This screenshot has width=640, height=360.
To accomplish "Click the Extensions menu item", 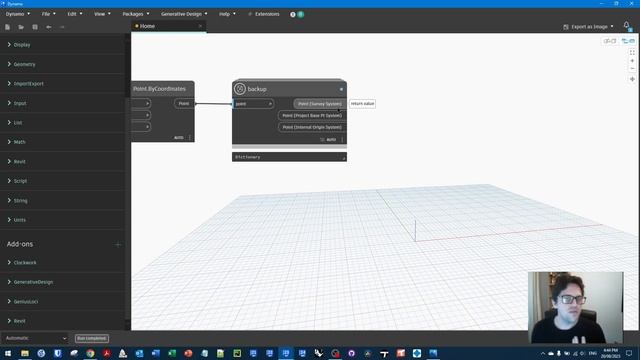I will [x=264, y=14].
